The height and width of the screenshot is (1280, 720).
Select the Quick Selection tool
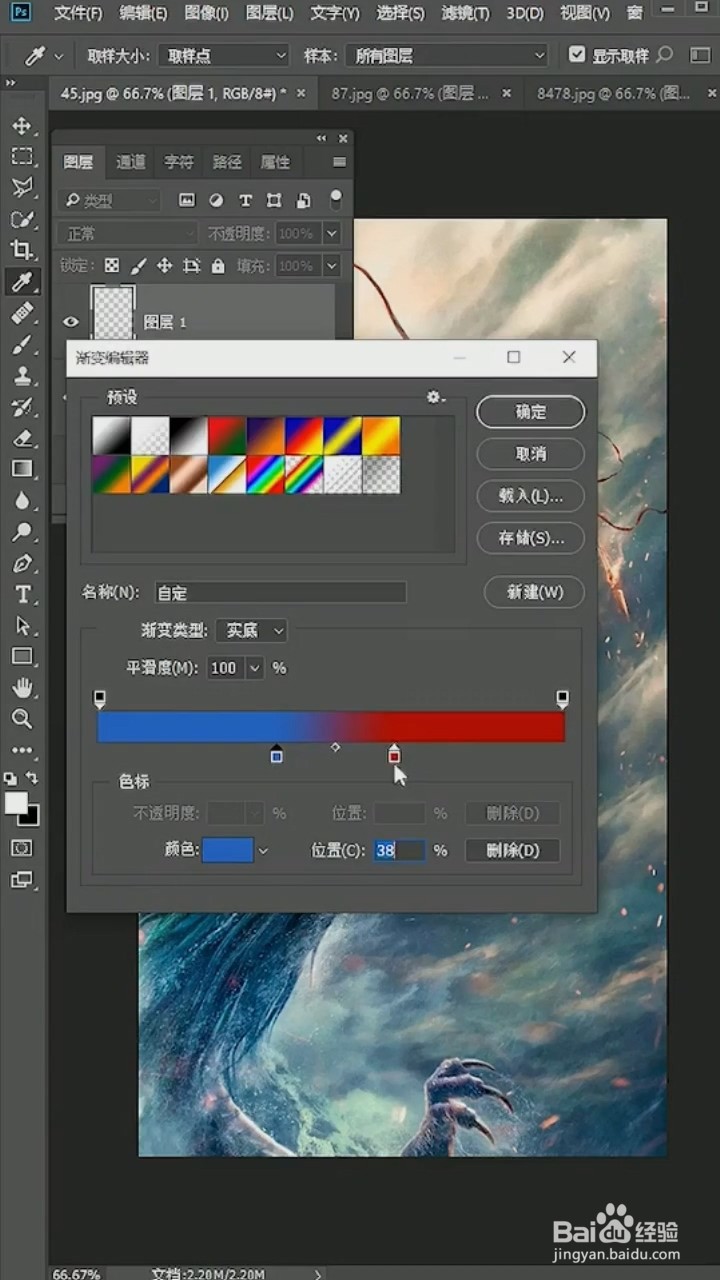[x=22, y=219]
